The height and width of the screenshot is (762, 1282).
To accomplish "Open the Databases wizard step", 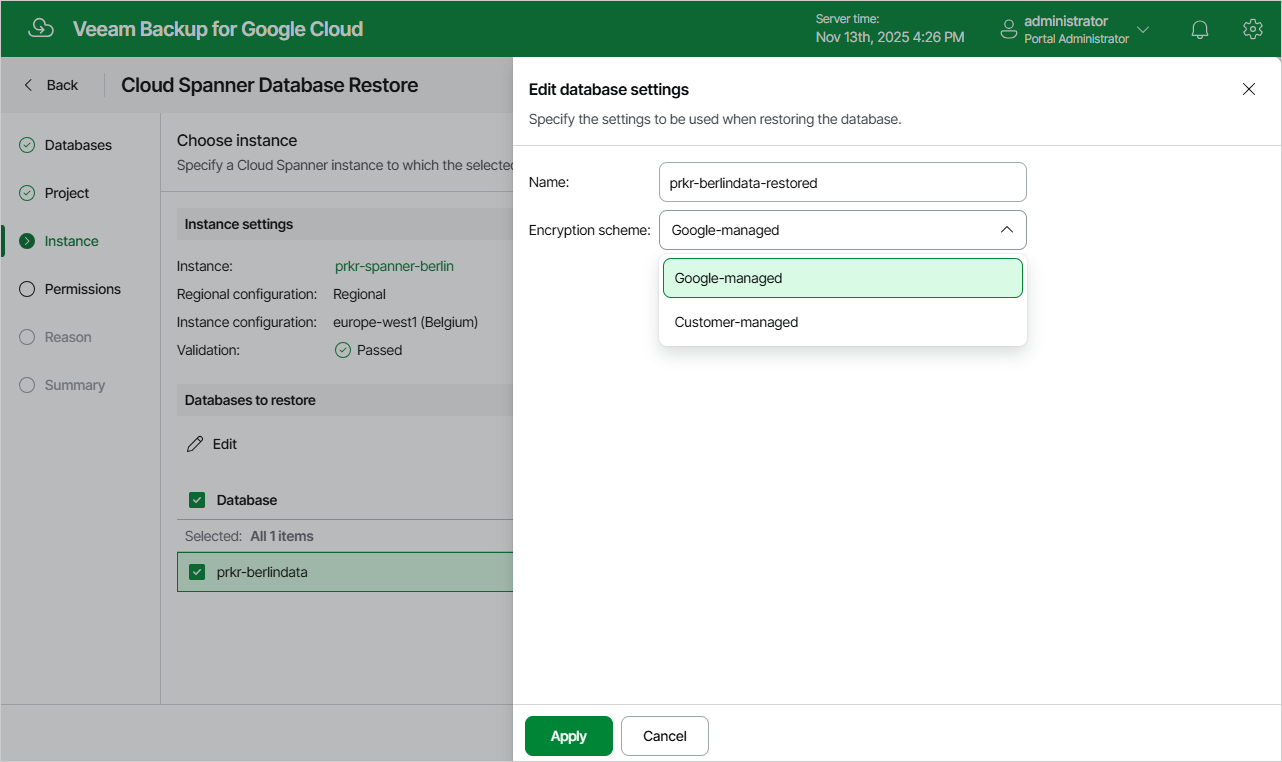I will point(78,145).
